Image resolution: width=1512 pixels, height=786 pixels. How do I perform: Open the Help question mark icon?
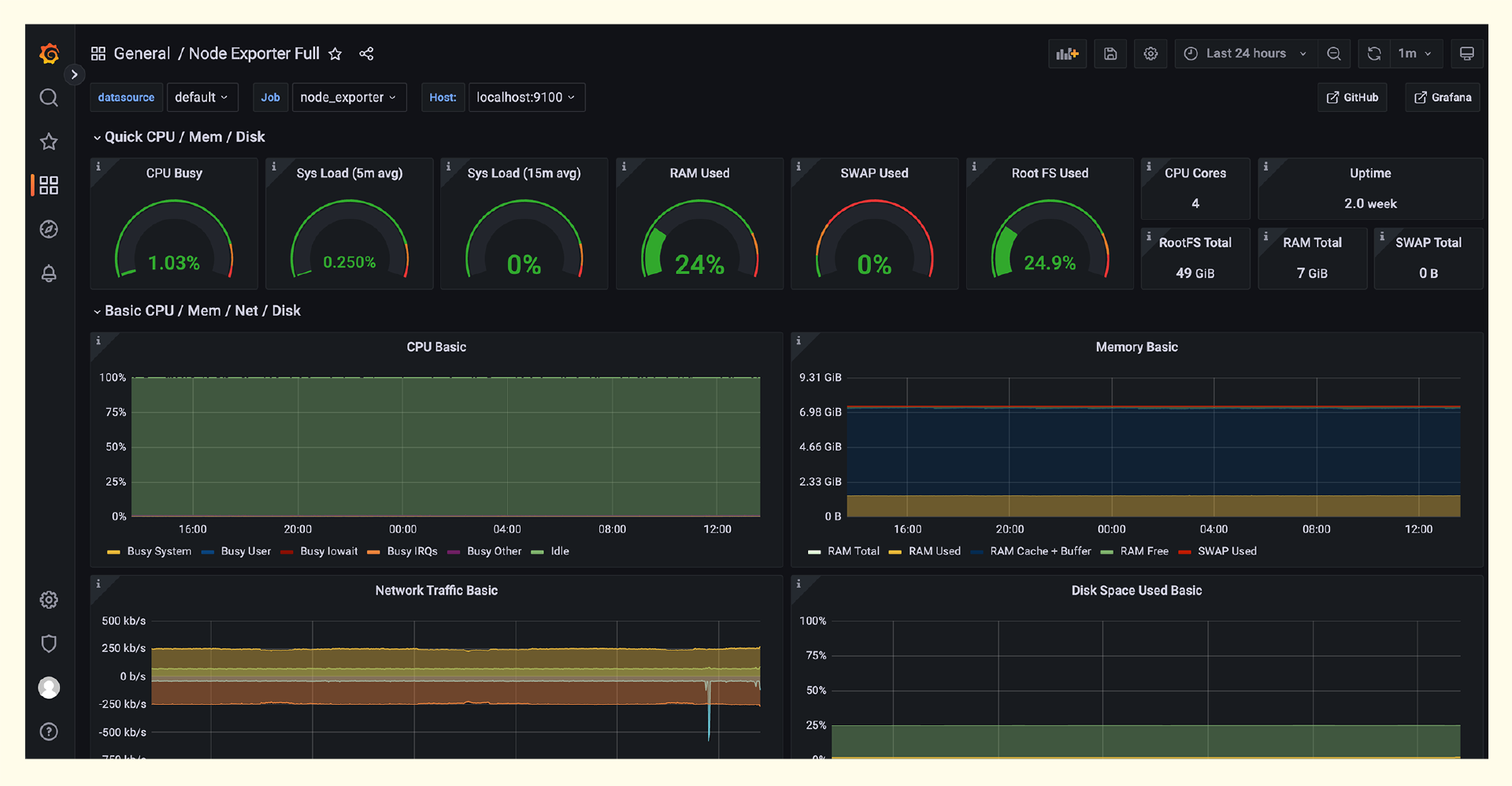[49, 732]
